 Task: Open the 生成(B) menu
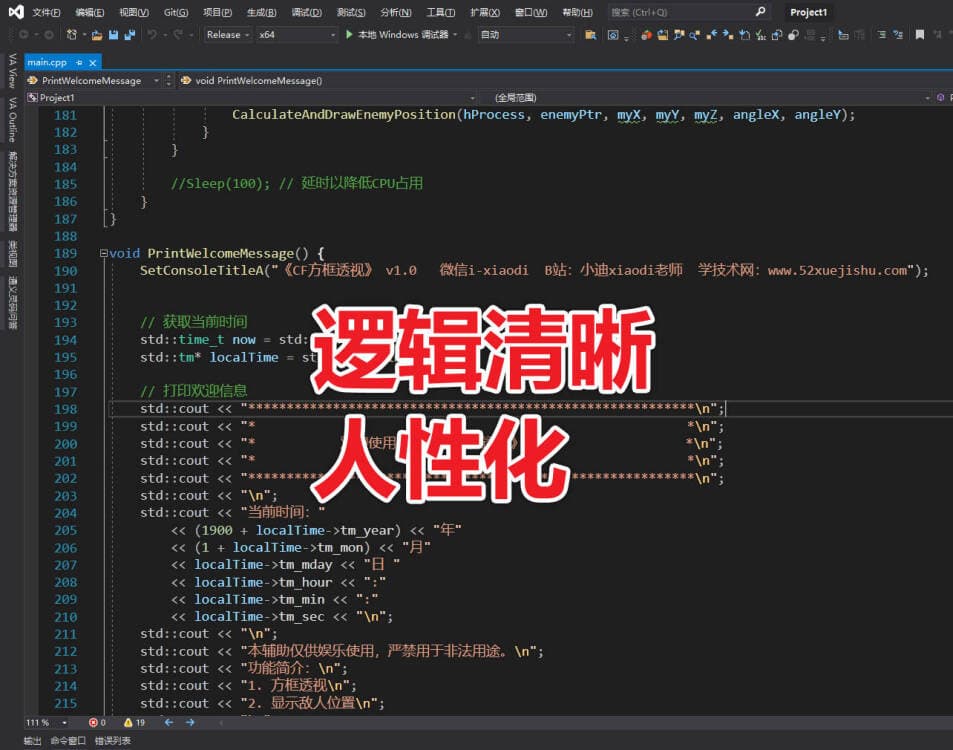(x=262, y=13)
